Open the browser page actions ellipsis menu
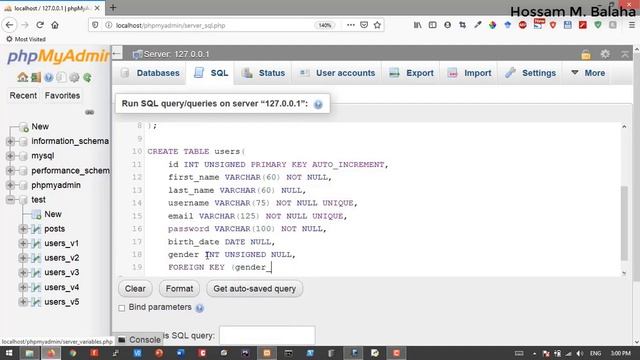This screenshot has width=640, height=360. tap(351, 25)
